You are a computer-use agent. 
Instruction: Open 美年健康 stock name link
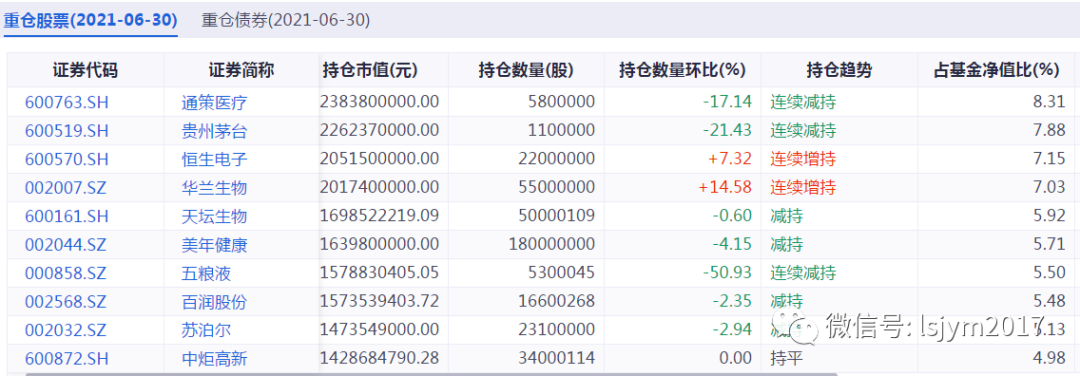[x=214, y=244]
